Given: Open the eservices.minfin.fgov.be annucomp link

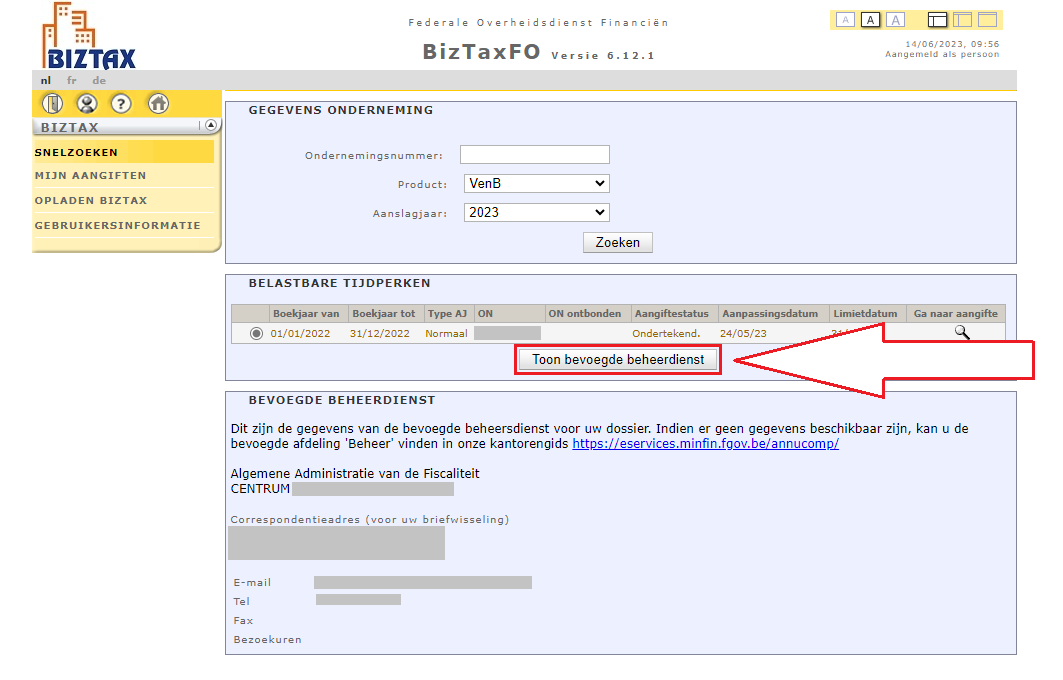Looking at the screenshot, I should [x=705, y=444].
